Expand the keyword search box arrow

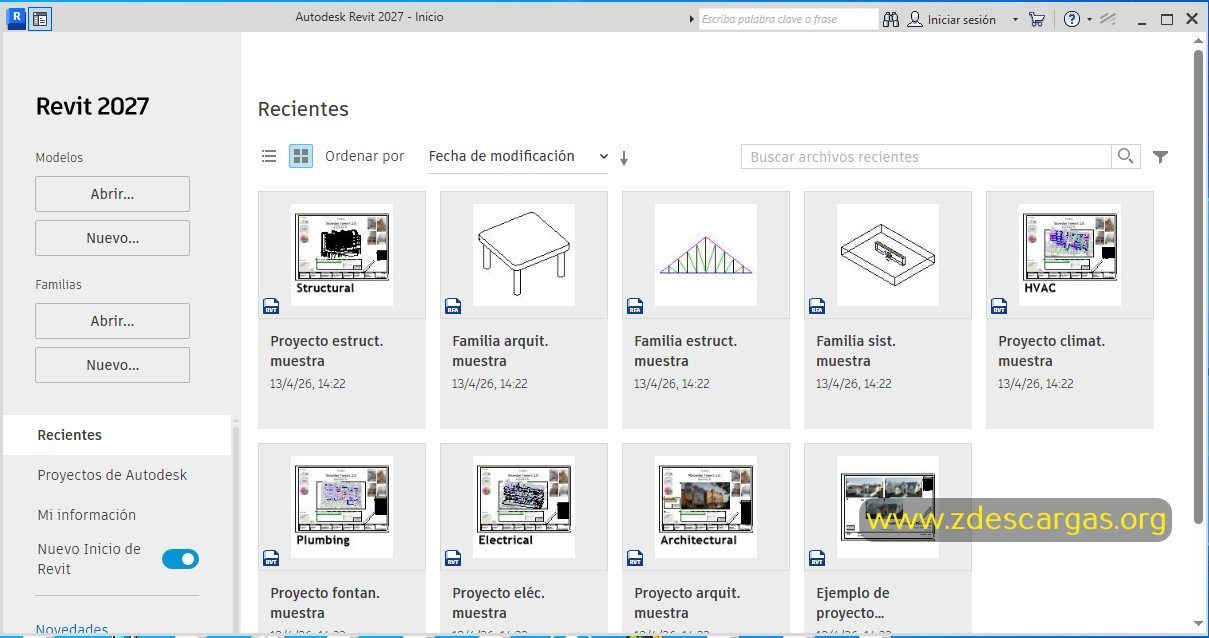692,19
